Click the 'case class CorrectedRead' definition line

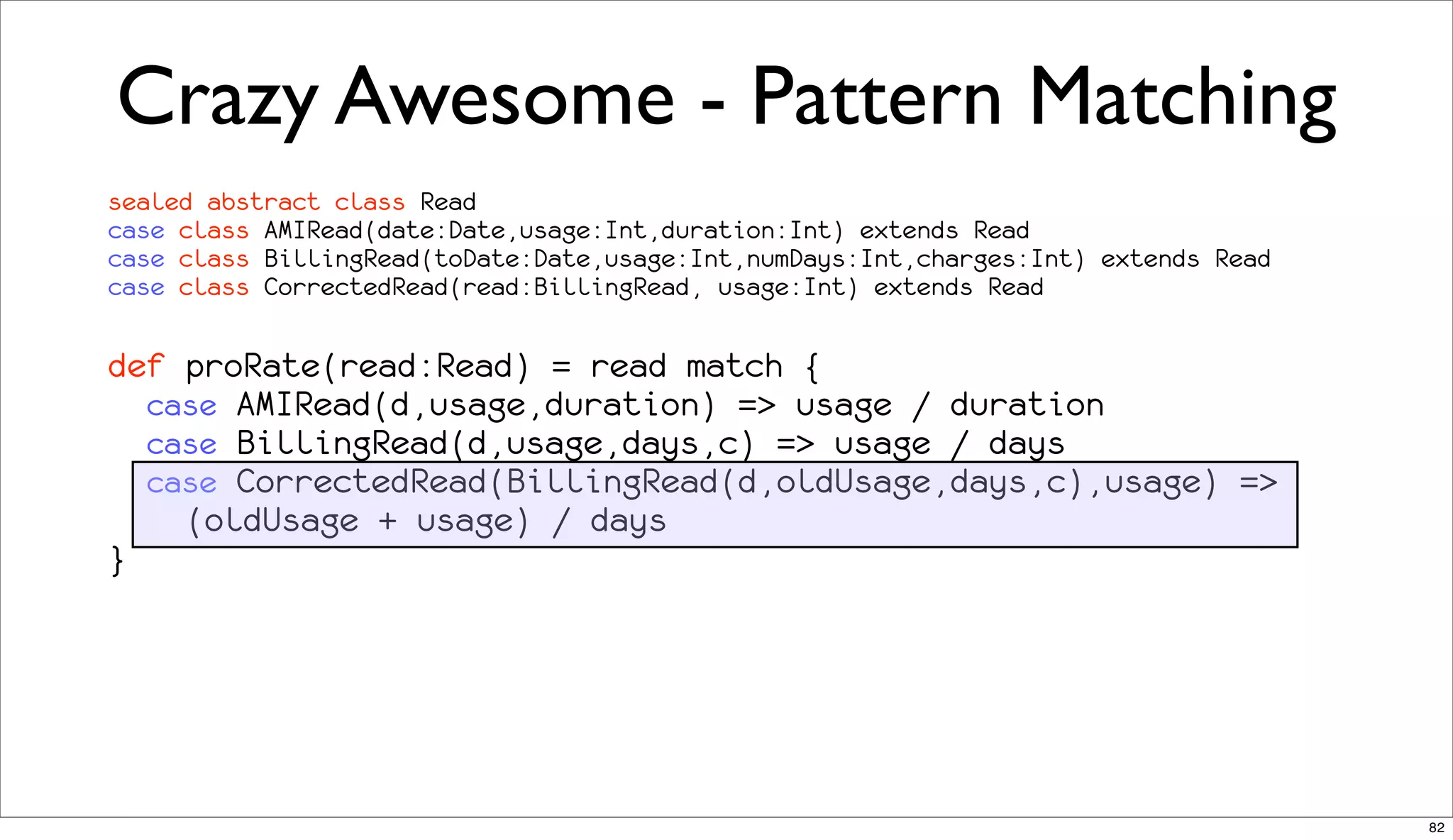575,288
